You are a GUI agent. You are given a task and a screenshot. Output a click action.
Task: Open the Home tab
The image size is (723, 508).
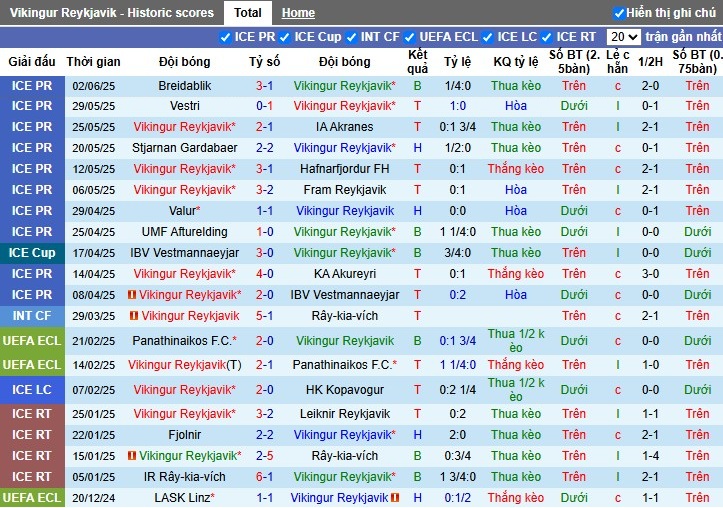tap(298, 13)
